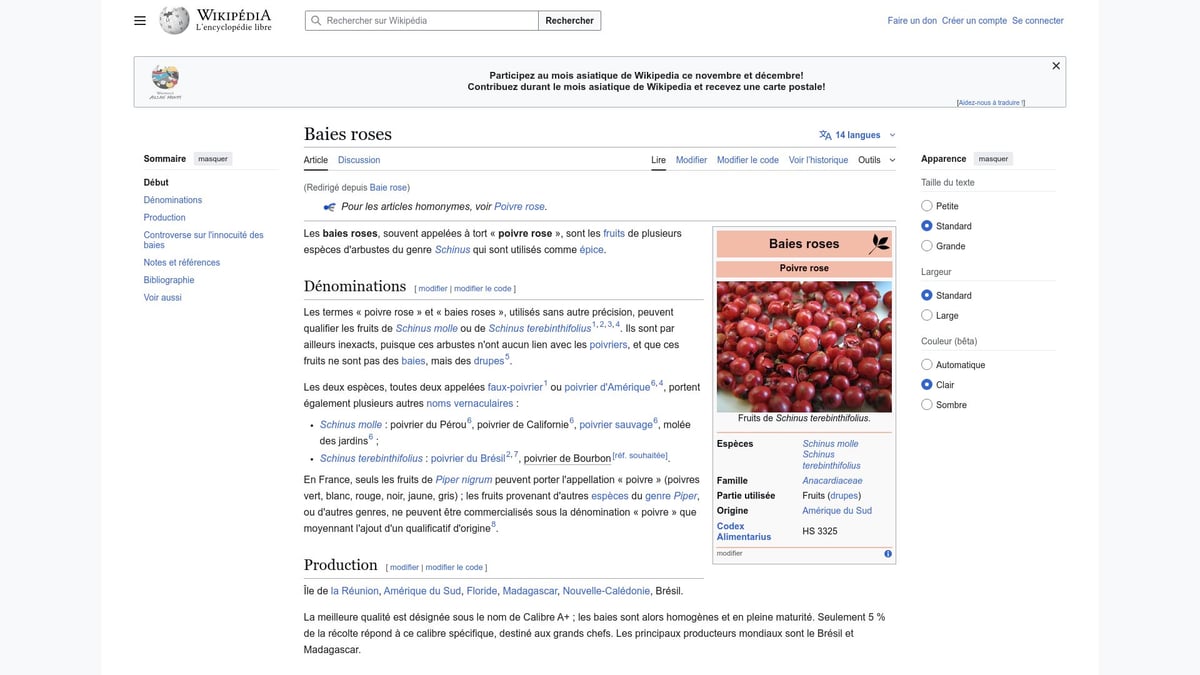The width and height of the screenshot is (1200, 675).
Task: Click the info circle at infobox bottom
Action: tap(886, 552)
